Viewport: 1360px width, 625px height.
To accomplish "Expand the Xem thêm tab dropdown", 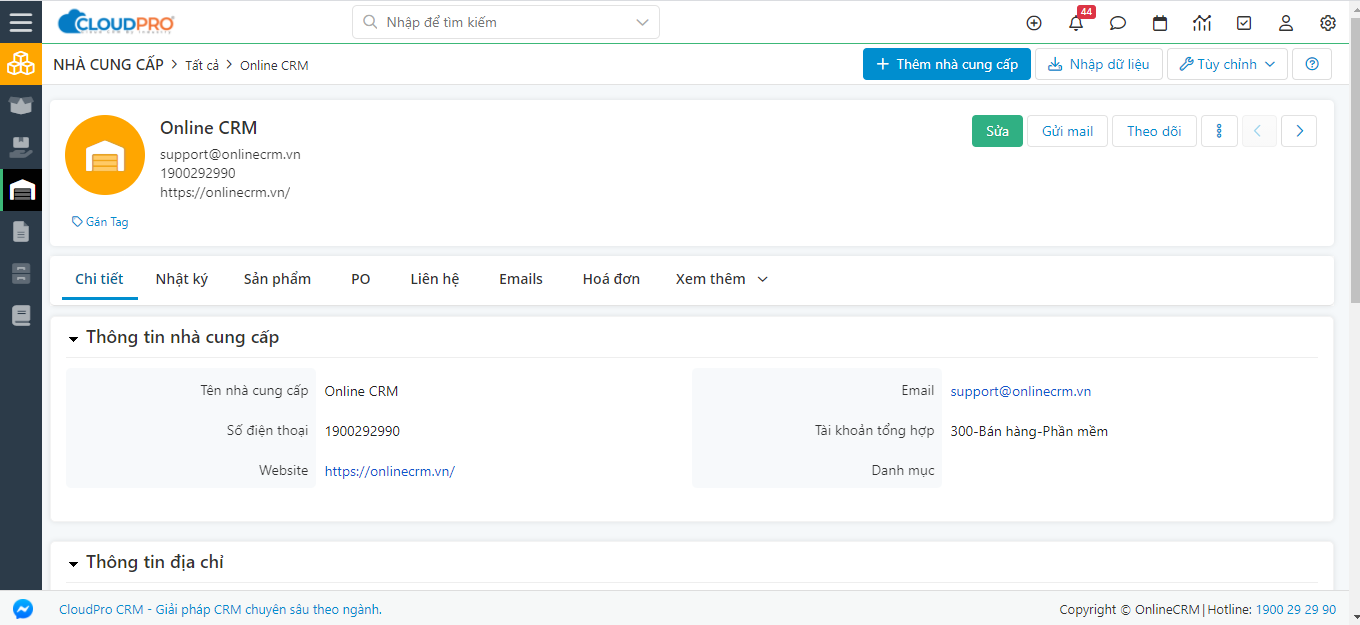I will tap(722, 279).
